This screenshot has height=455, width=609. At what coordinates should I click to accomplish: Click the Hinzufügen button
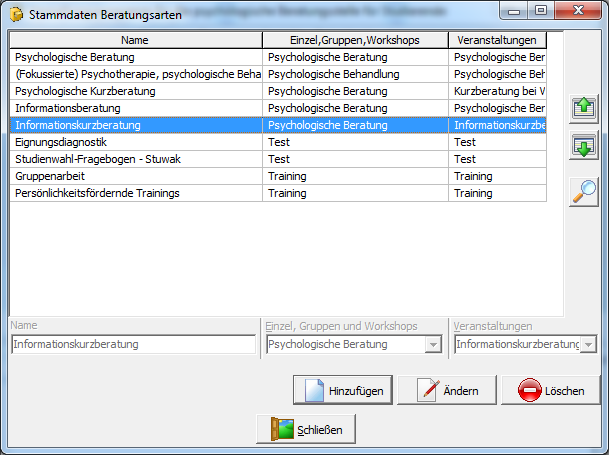pos(343,391)
